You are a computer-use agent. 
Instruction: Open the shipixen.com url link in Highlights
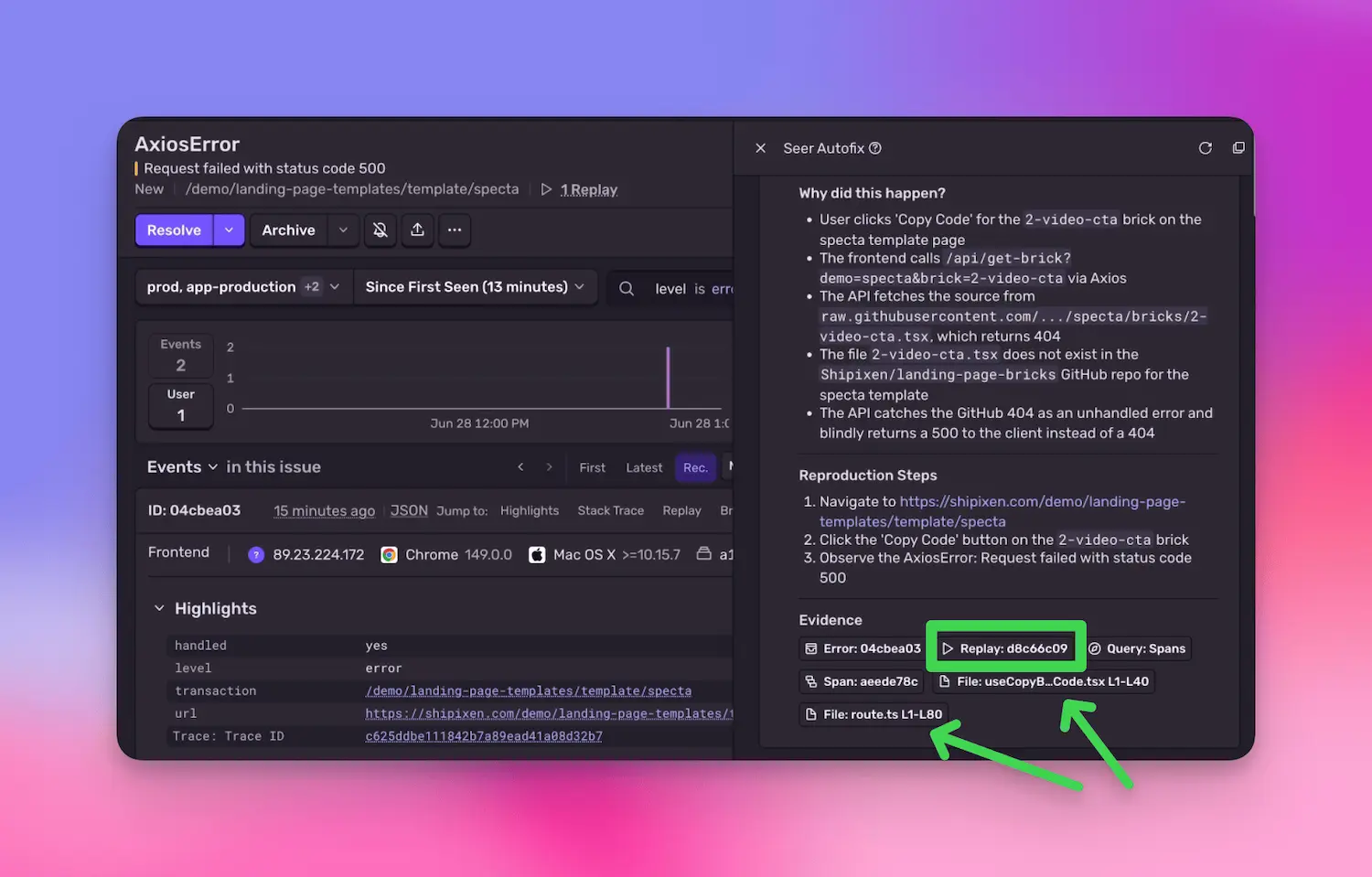(549, 713)
